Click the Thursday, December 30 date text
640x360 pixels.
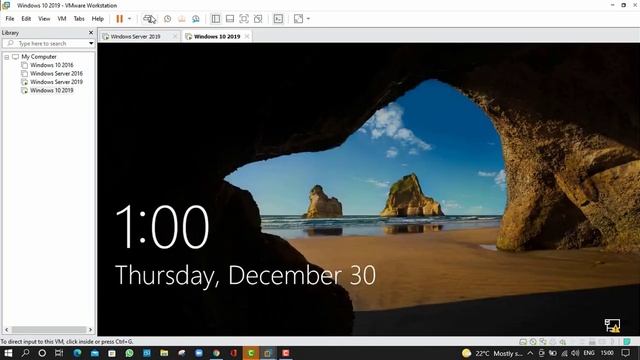[x=245, y=276]
